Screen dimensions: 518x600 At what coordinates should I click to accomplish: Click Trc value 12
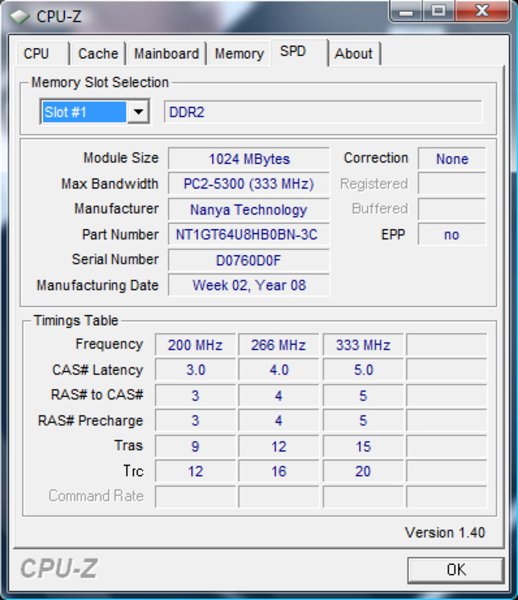(x=195, y=471)
